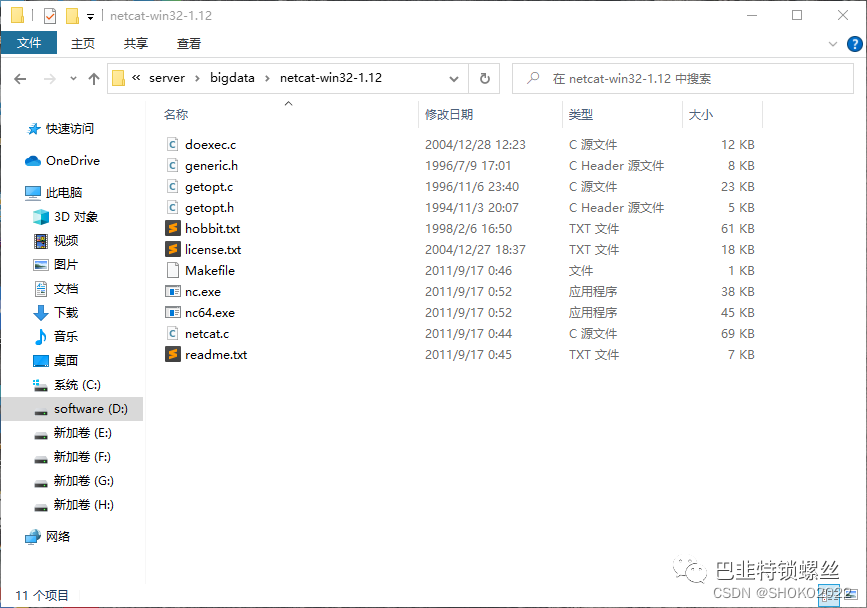867x608 pixels.
Task: Click the netcat-win32-1.12 breadcrumb segment
Action: [331, 78]
